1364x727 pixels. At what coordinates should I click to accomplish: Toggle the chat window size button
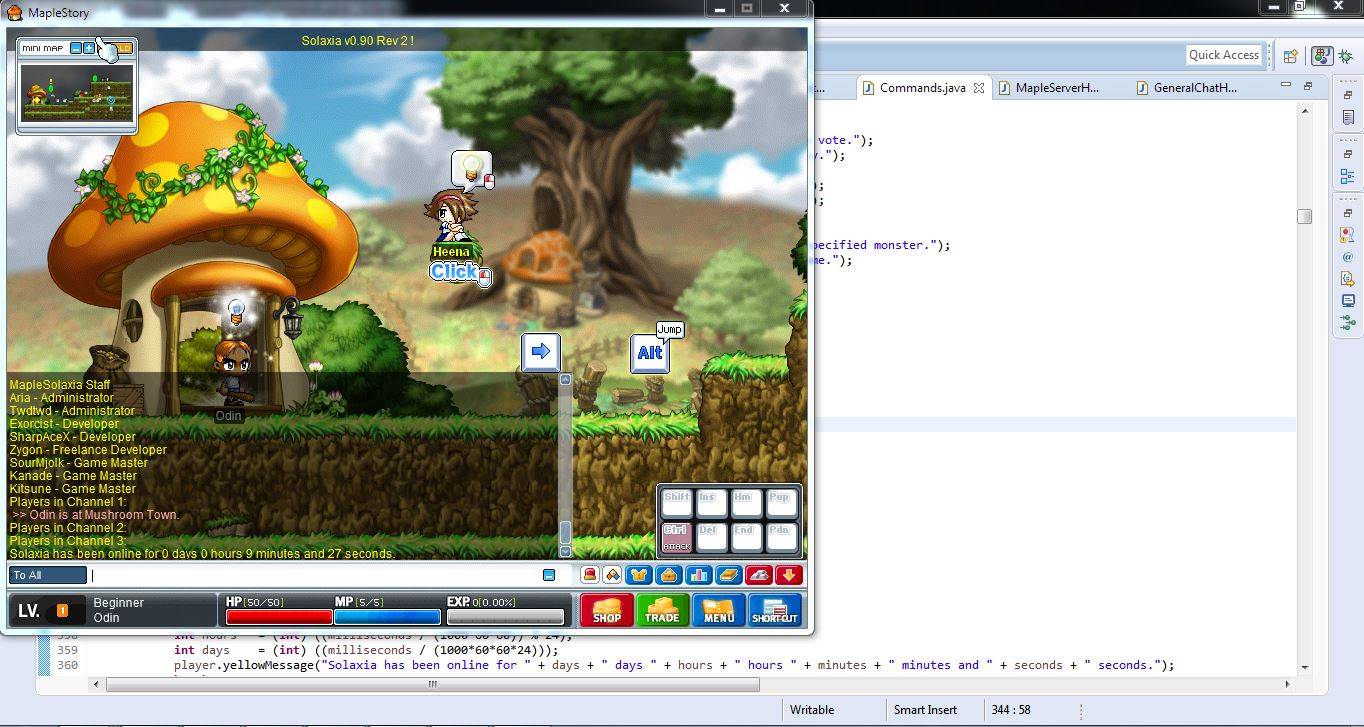coord(549,575)
